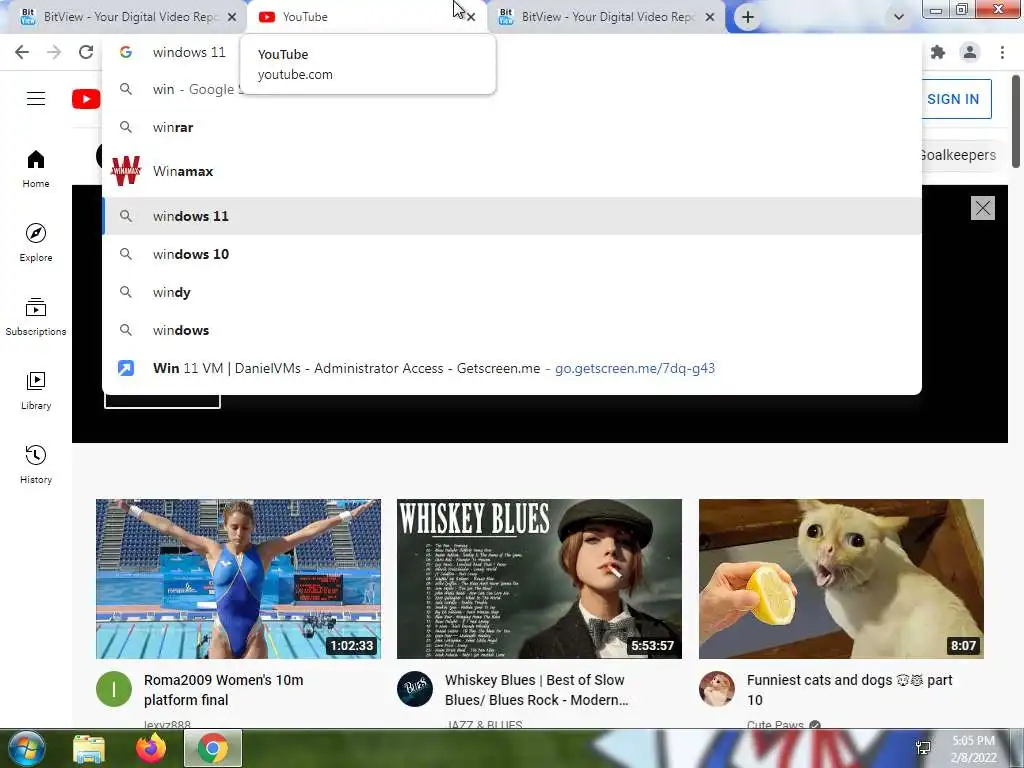Open the green 'I' channel avatar
Viewport: 1024px width, 768px height.
114,689
